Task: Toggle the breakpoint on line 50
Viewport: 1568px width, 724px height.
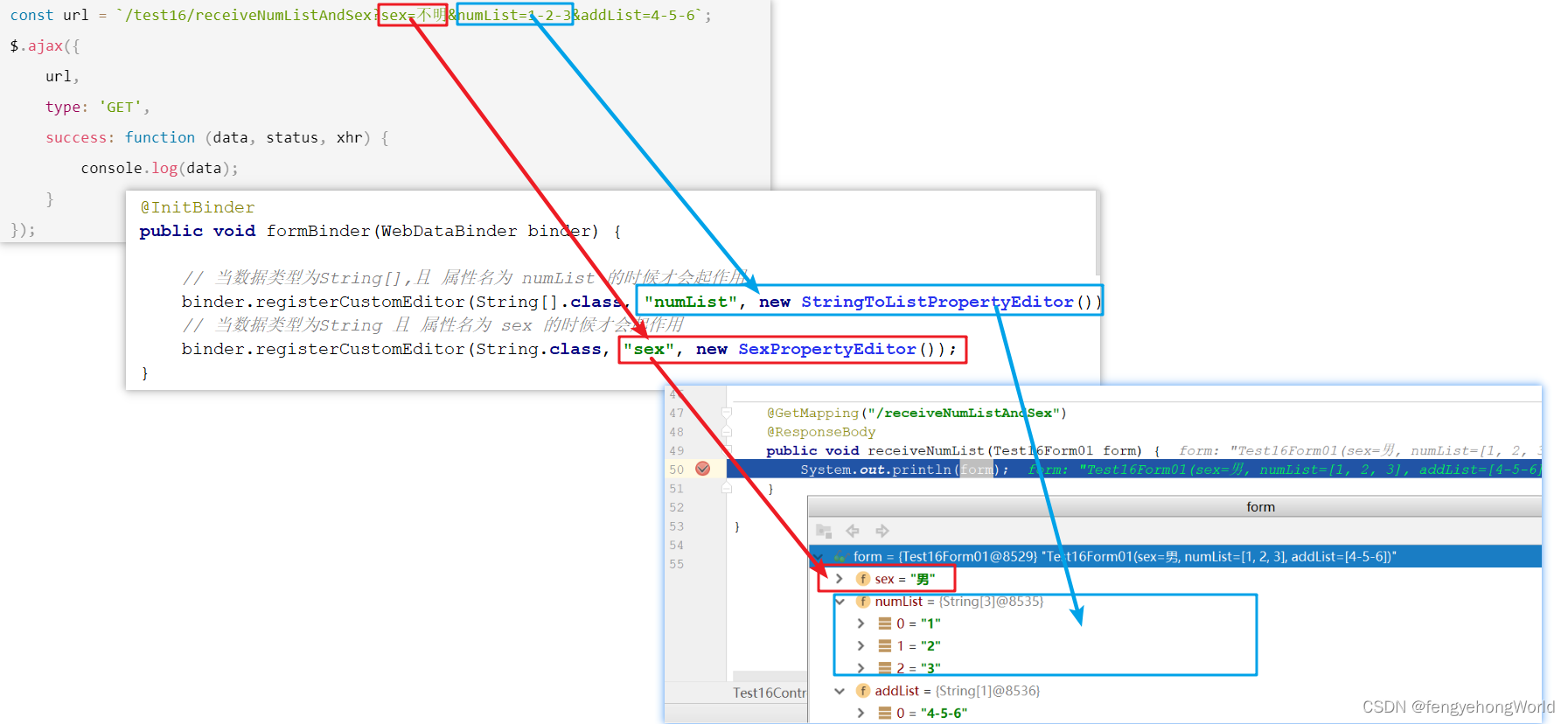Action: (x=702, y=469)
